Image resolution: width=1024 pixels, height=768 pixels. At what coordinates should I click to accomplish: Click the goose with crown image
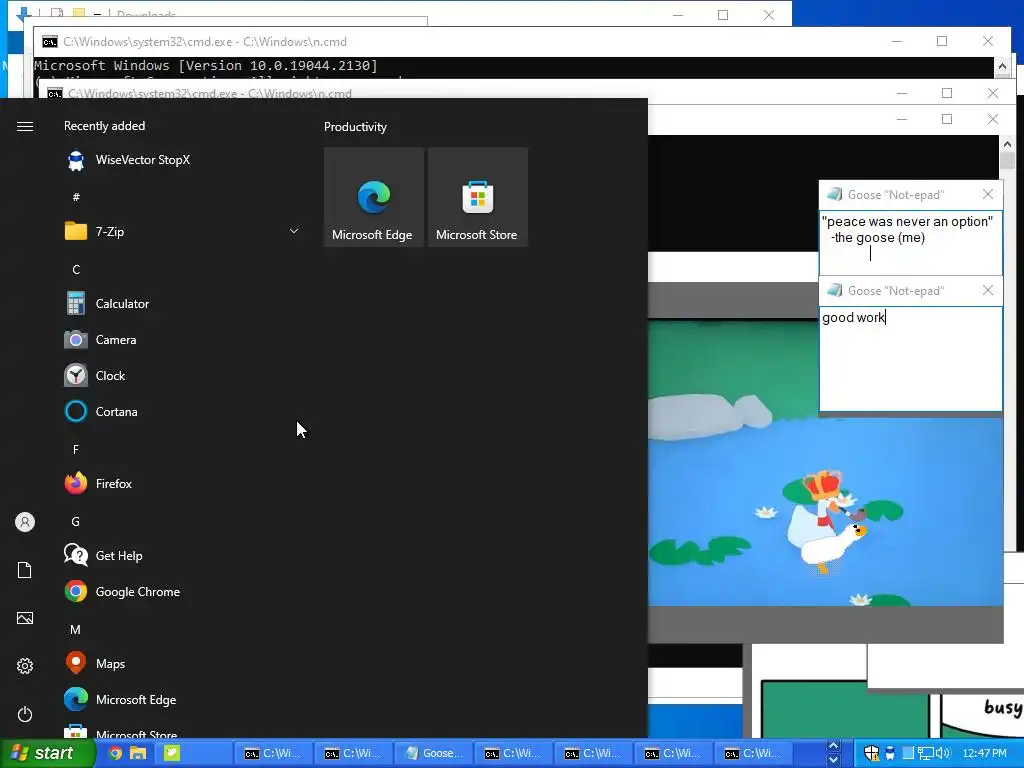825,511
